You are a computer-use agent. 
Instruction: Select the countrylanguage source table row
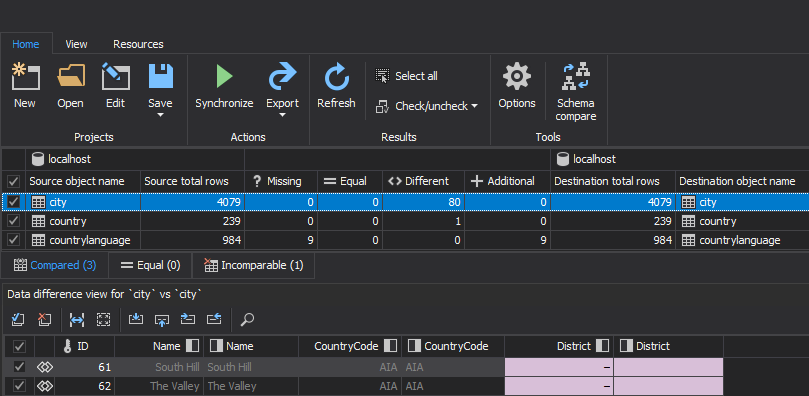(x=83, y=240)
